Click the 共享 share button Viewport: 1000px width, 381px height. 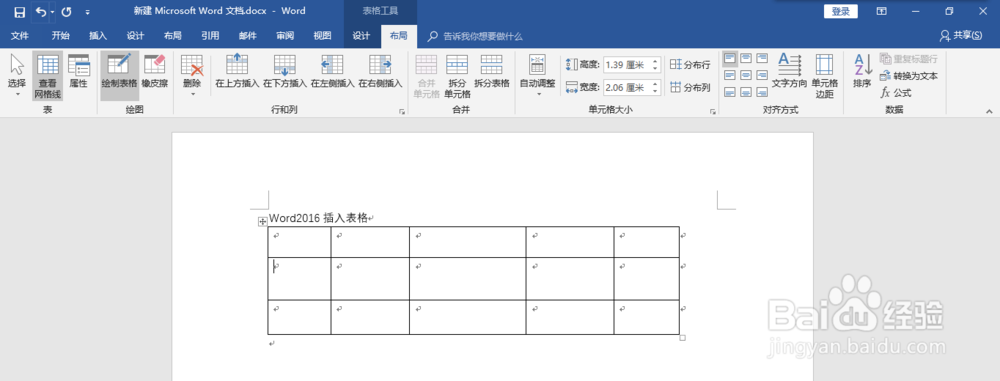[x=961, y=36]
